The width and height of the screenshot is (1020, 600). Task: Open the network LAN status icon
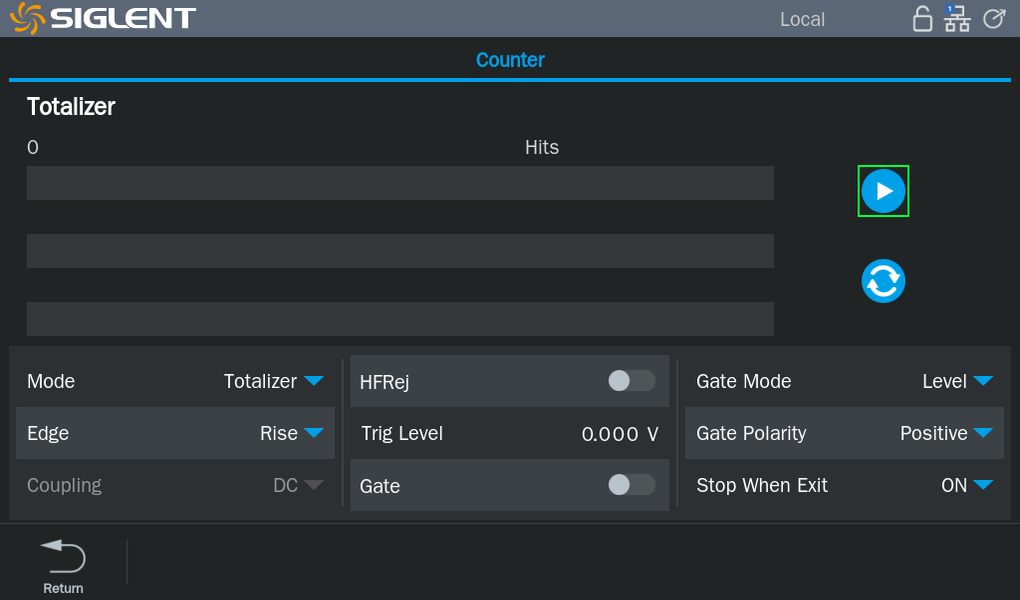tap(957, 19)
